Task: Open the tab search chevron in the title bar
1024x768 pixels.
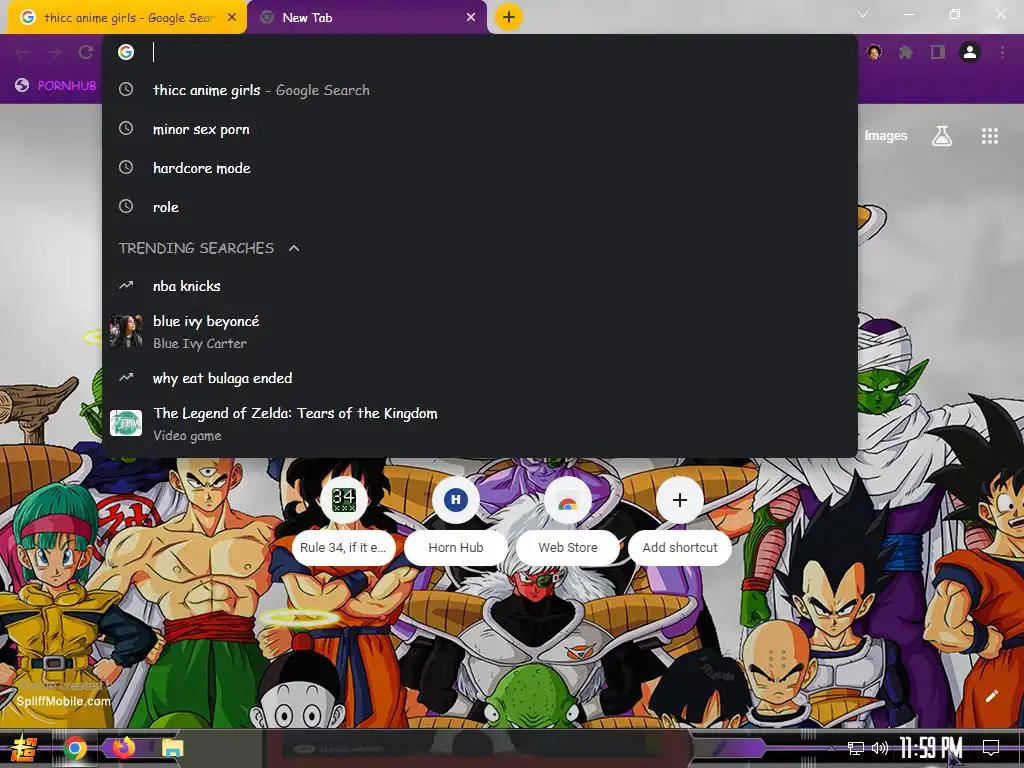Action: tap(863, 14)
